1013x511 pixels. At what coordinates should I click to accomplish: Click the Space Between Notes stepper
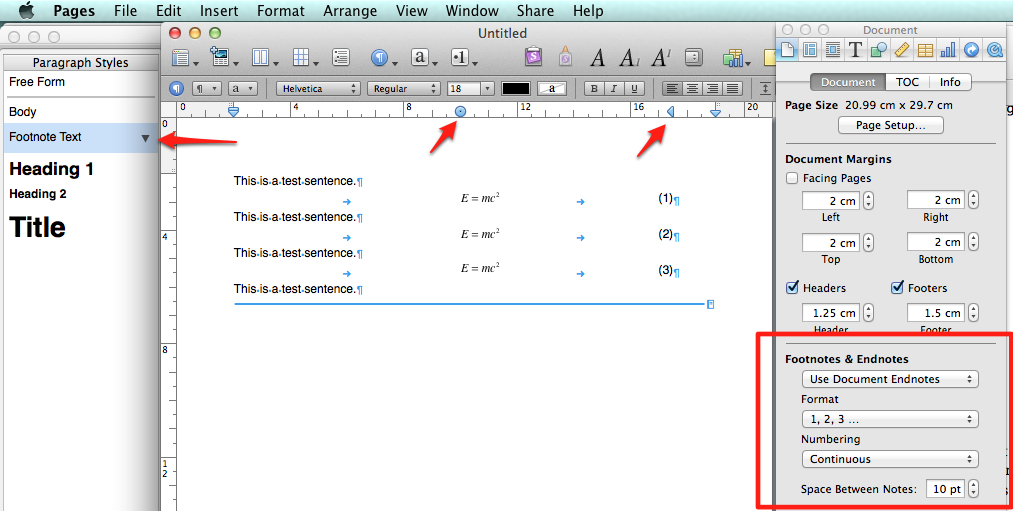(974, 489)
